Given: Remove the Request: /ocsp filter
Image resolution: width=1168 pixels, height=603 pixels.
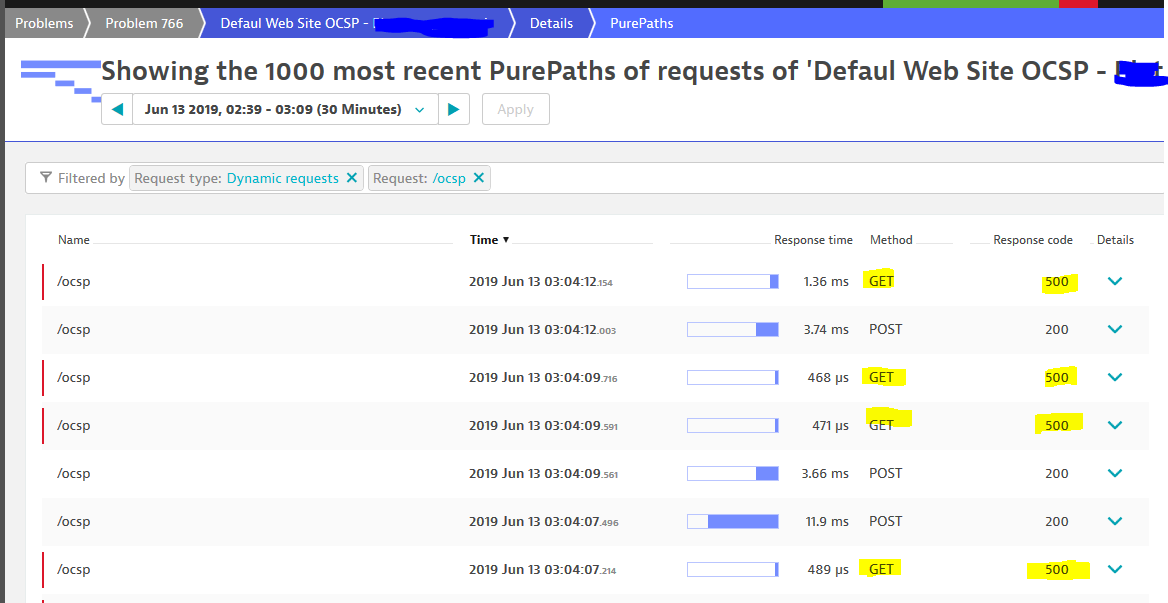Looking at the screenshot, I should [479, 178].
